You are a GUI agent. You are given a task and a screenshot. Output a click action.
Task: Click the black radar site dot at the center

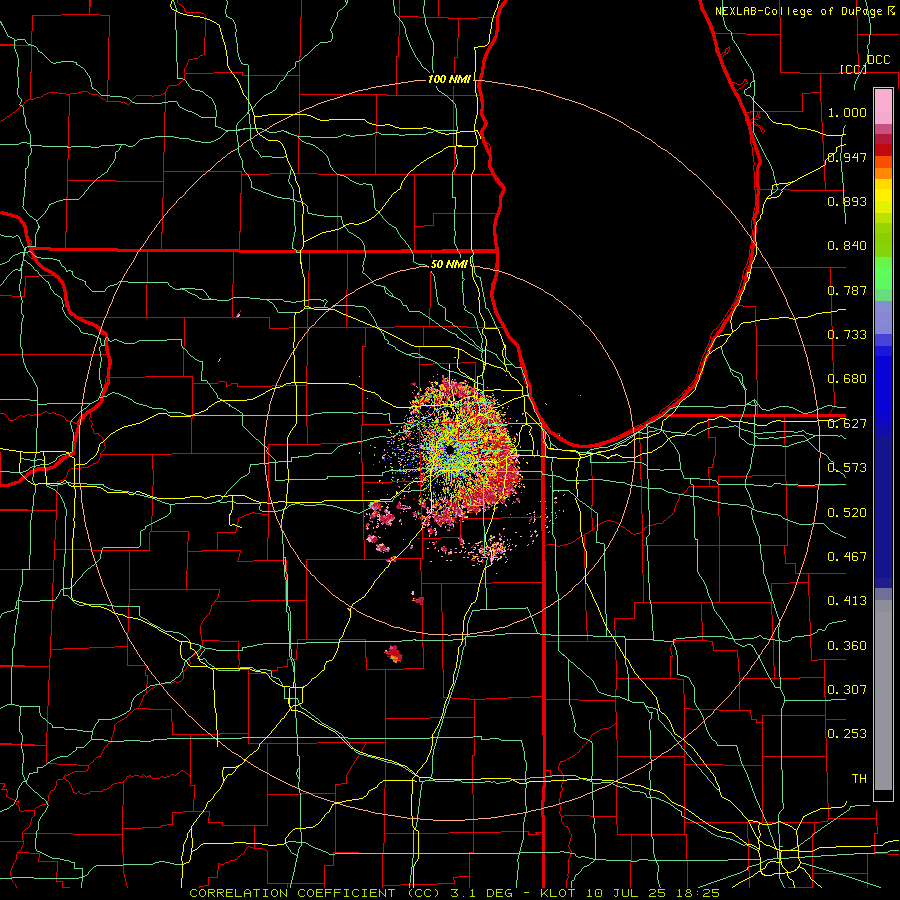pos(449,449)
